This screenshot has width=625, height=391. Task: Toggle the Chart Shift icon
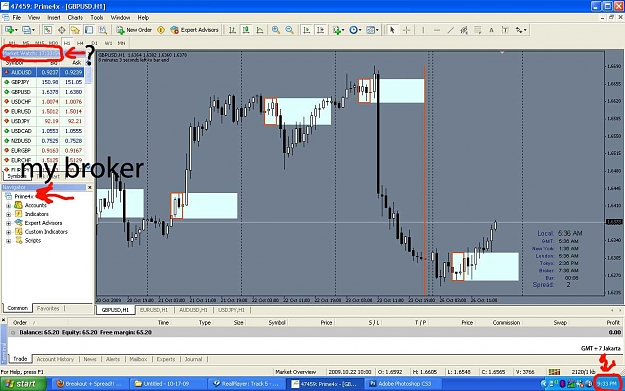coord(320,30)
